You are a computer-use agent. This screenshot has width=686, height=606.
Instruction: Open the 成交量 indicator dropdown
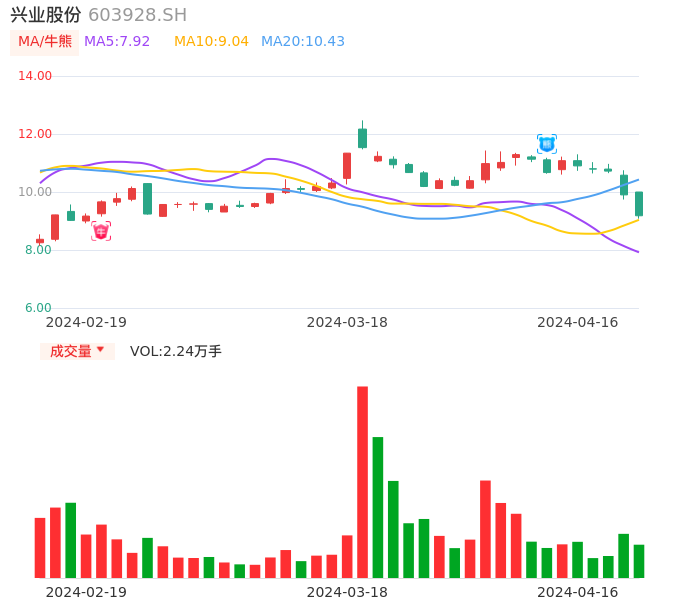77,351
